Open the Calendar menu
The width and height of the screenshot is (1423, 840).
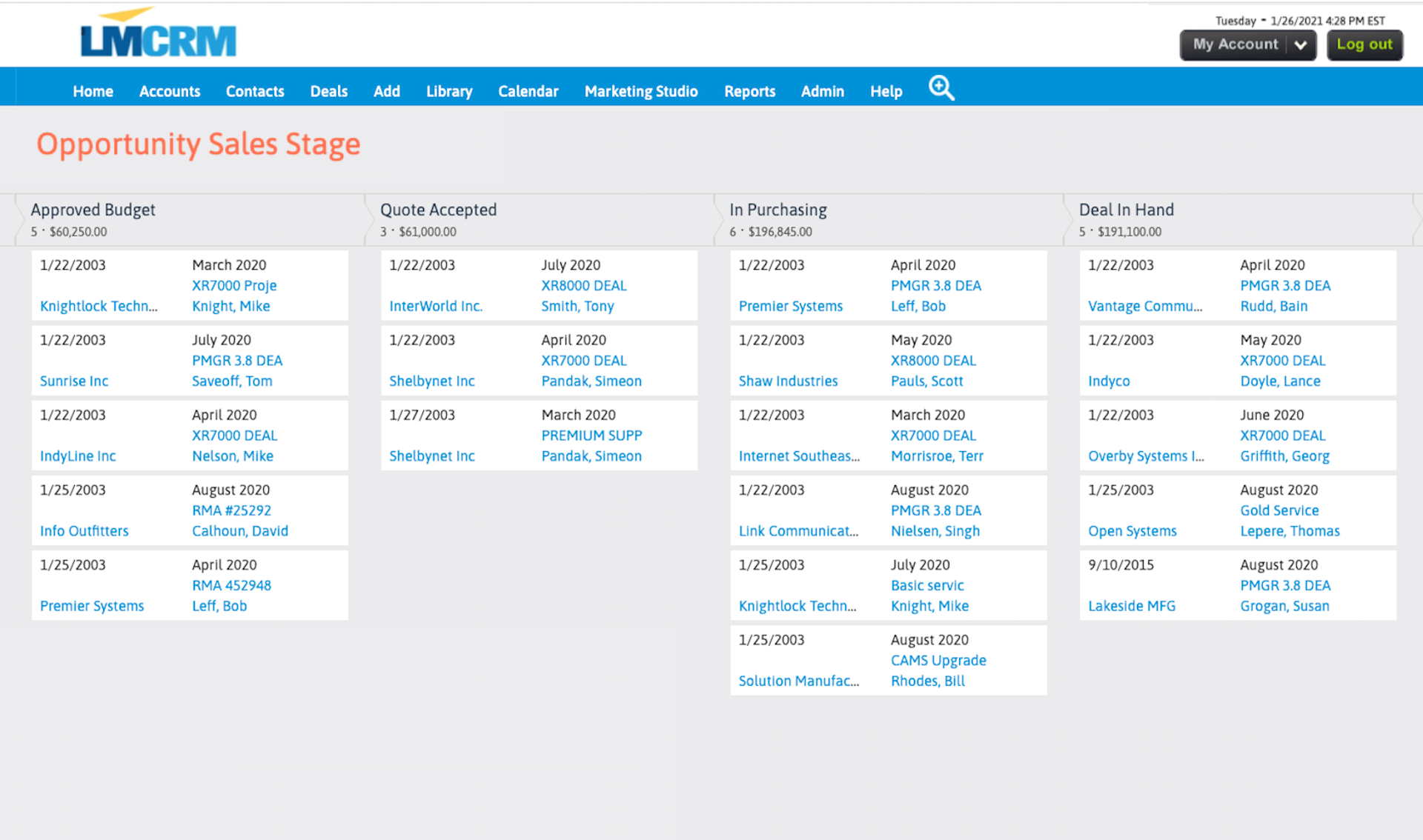[x=528, y=91]
